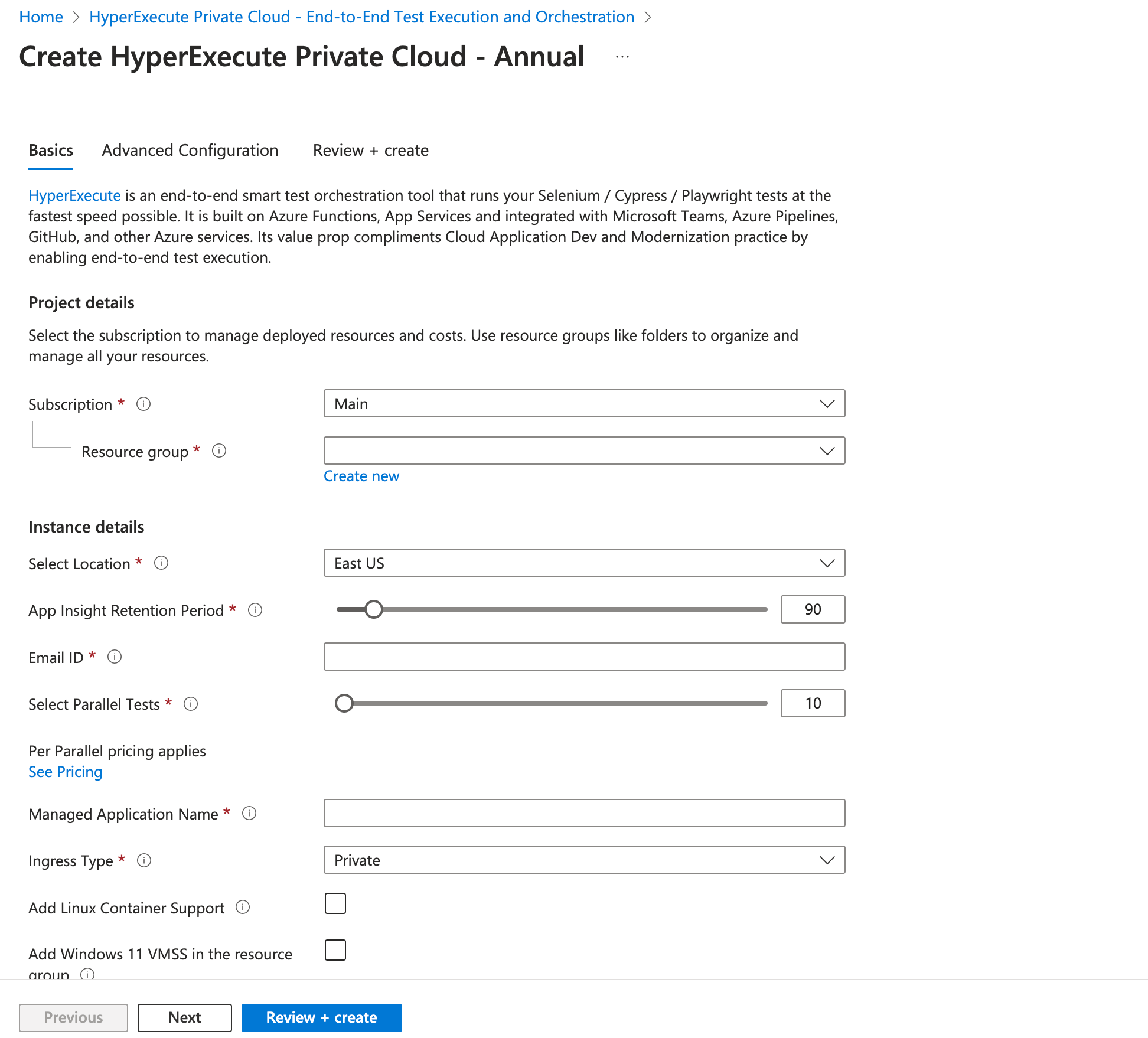
Task: Click App Insight Retention Period info icon
Action: pyautogui.click(x=255, y=610)
